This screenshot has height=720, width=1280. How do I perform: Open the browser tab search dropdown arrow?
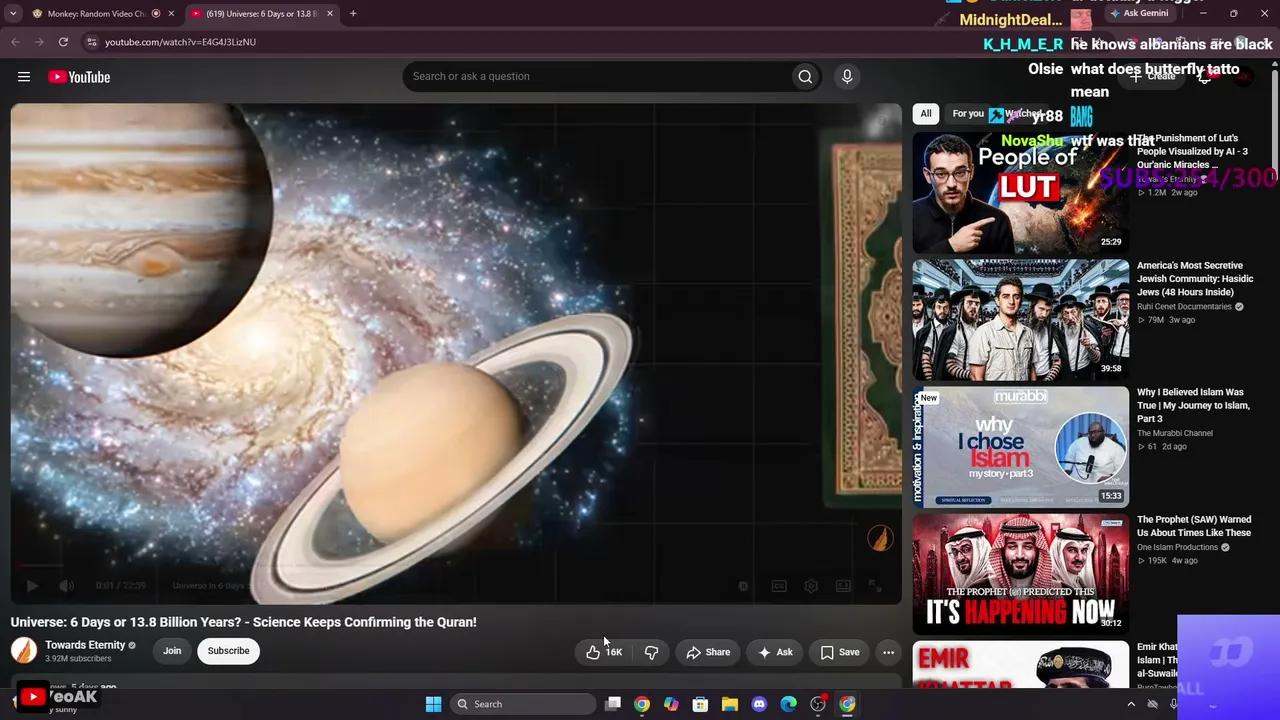pos(13,13)
